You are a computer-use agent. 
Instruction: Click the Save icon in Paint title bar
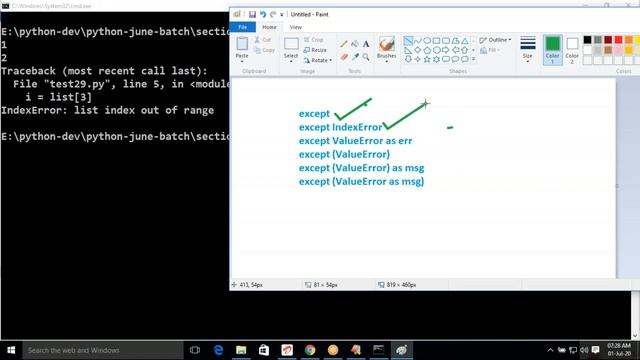pos(252,14)
